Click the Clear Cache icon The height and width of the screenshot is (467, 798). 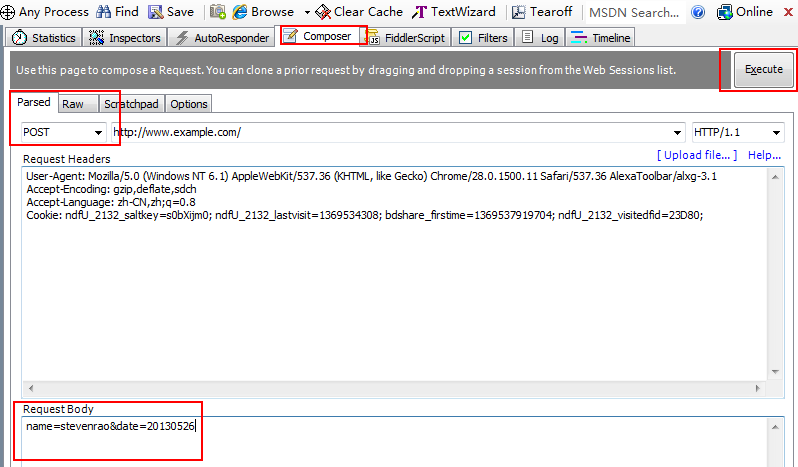click(323, 12)
